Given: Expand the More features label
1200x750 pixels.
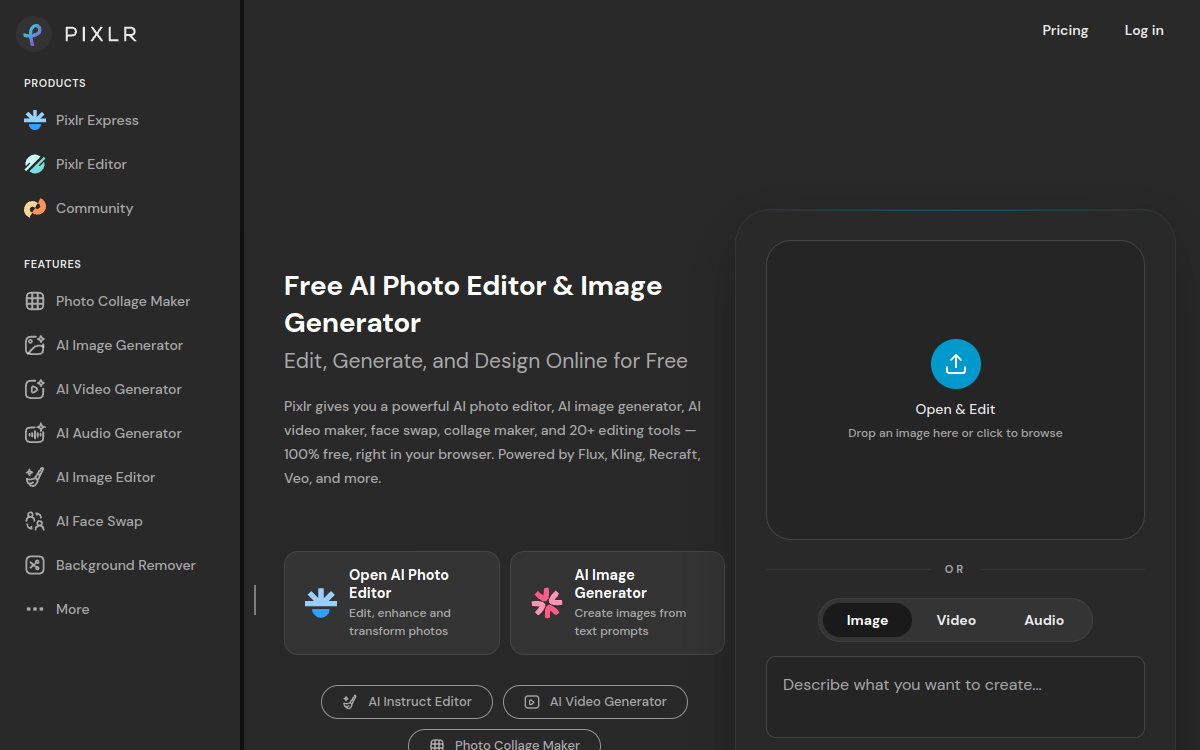Looking at the screenshot, I should pos(73,609).
